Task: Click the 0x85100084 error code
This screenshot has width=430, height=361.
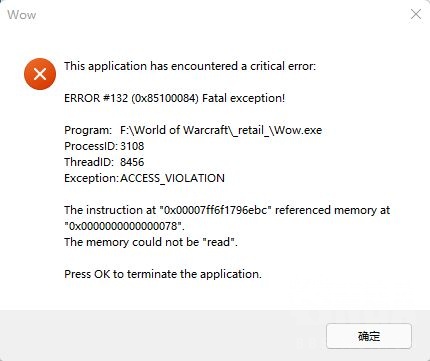Action: tap(165, 98)
